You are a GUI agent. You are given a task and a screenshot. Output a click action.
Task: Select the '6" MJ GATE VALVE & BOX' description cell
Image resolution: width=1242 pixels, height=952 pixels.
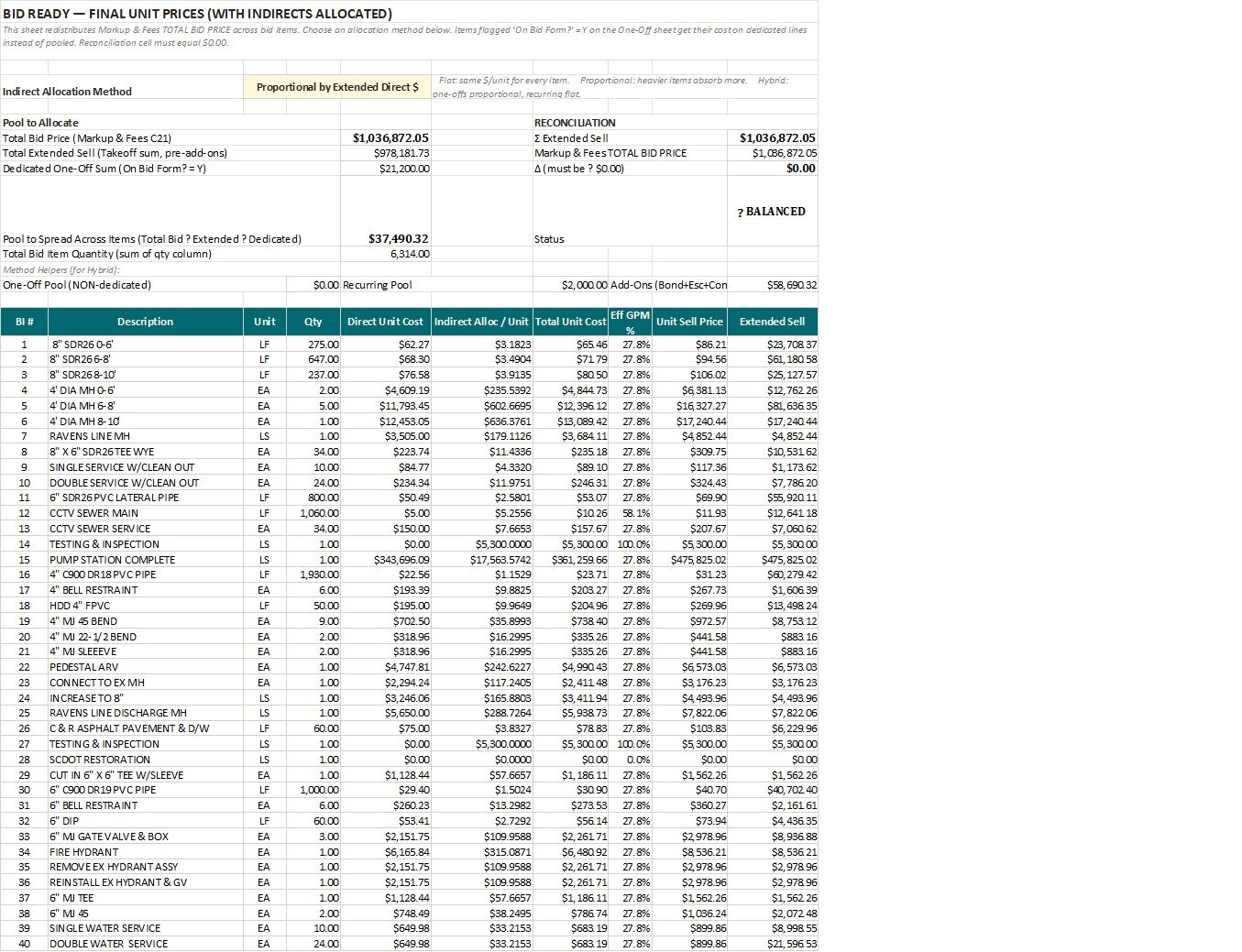pos(146,837)
